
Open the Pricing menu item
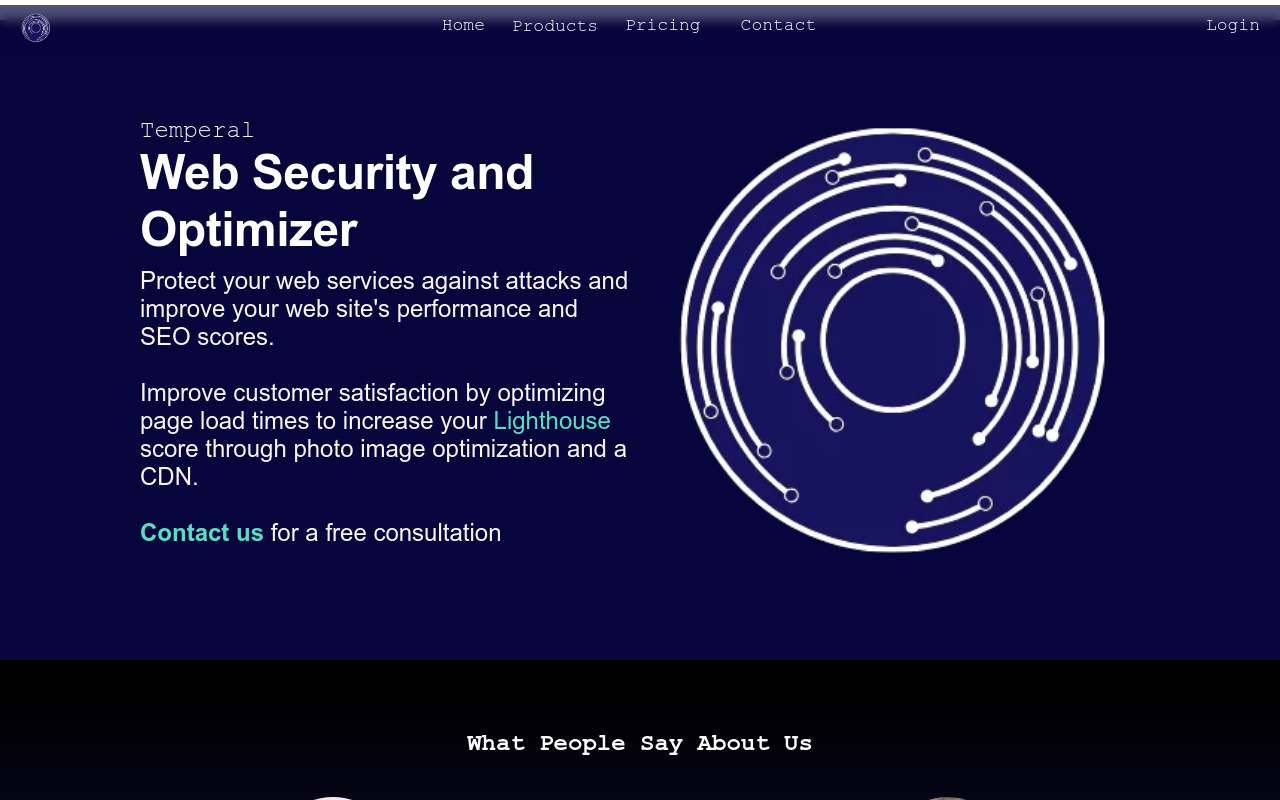pyautogui.click(x=663, y=25)
